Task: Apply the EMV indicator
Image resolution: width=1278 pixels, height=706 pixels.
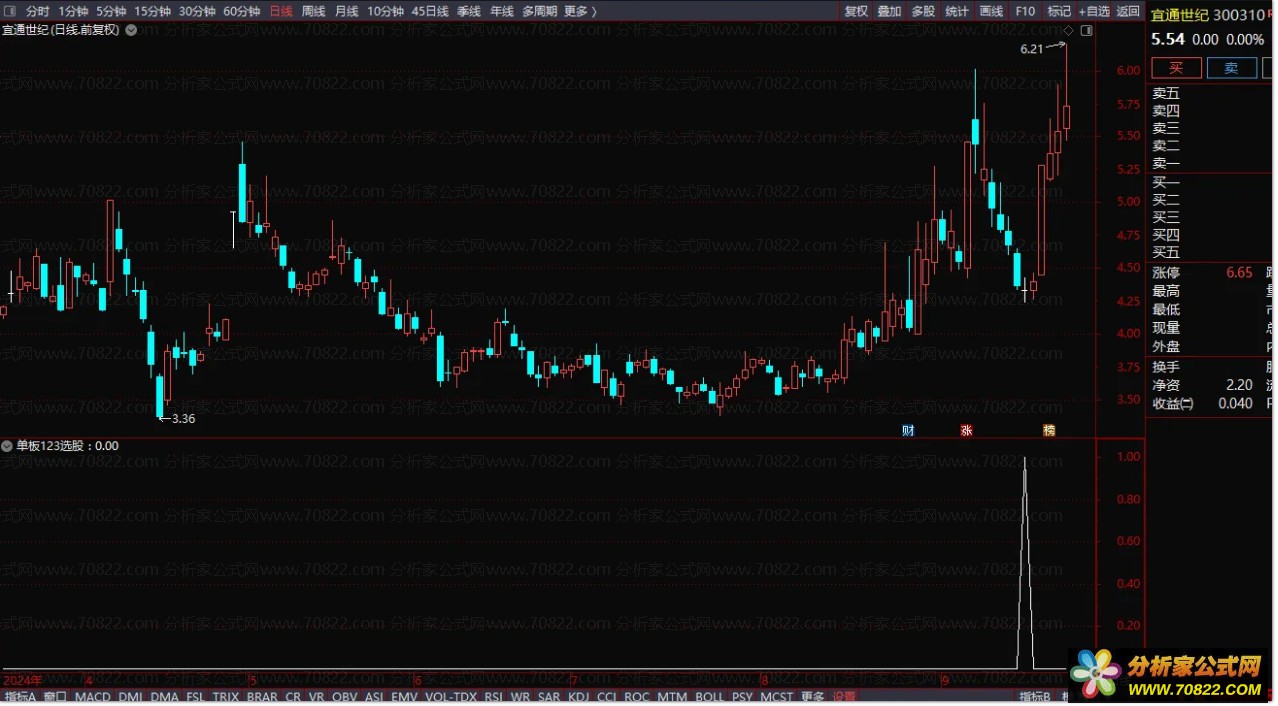Action: click(404, 697)
